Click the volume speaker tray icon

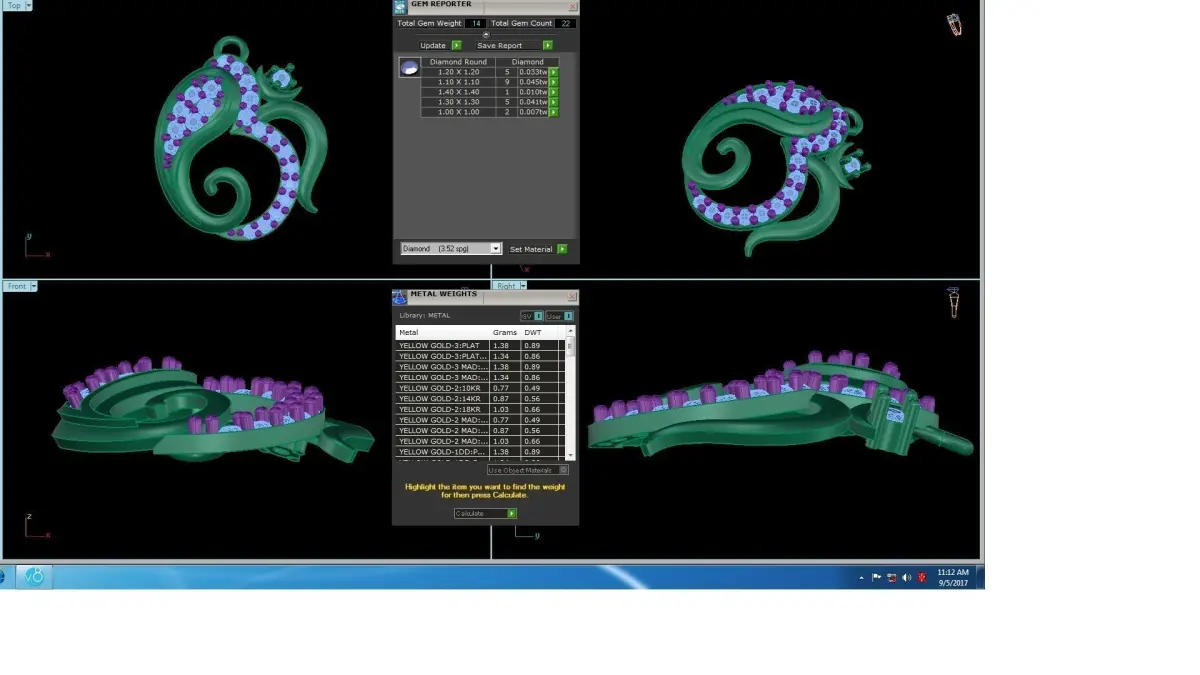click(907, 577)
